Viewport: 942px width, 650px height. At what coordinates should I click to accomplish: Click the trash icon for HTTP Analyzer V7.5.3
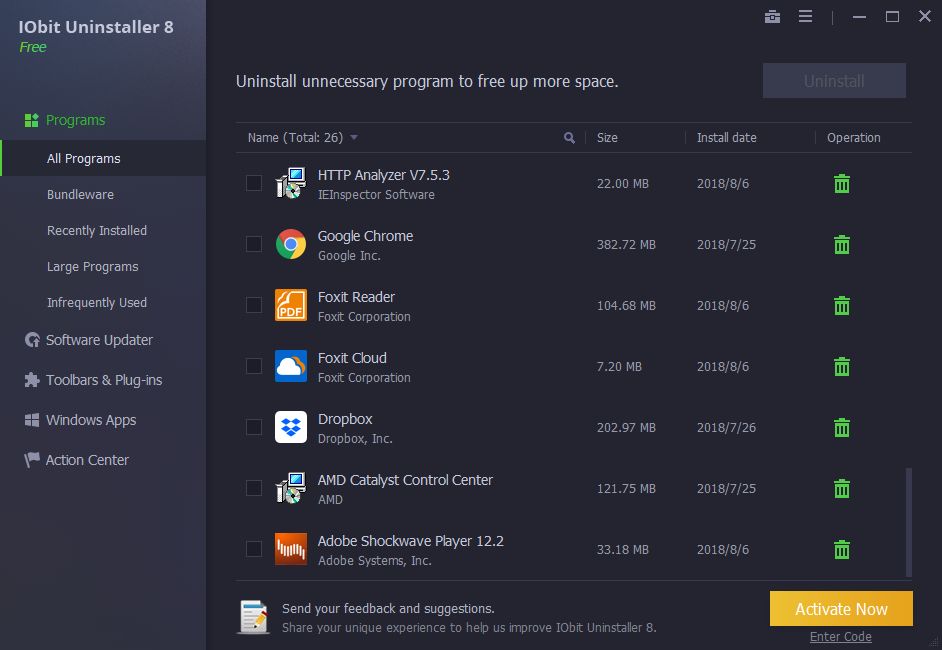pyautogui.click(x=842, y=184)
